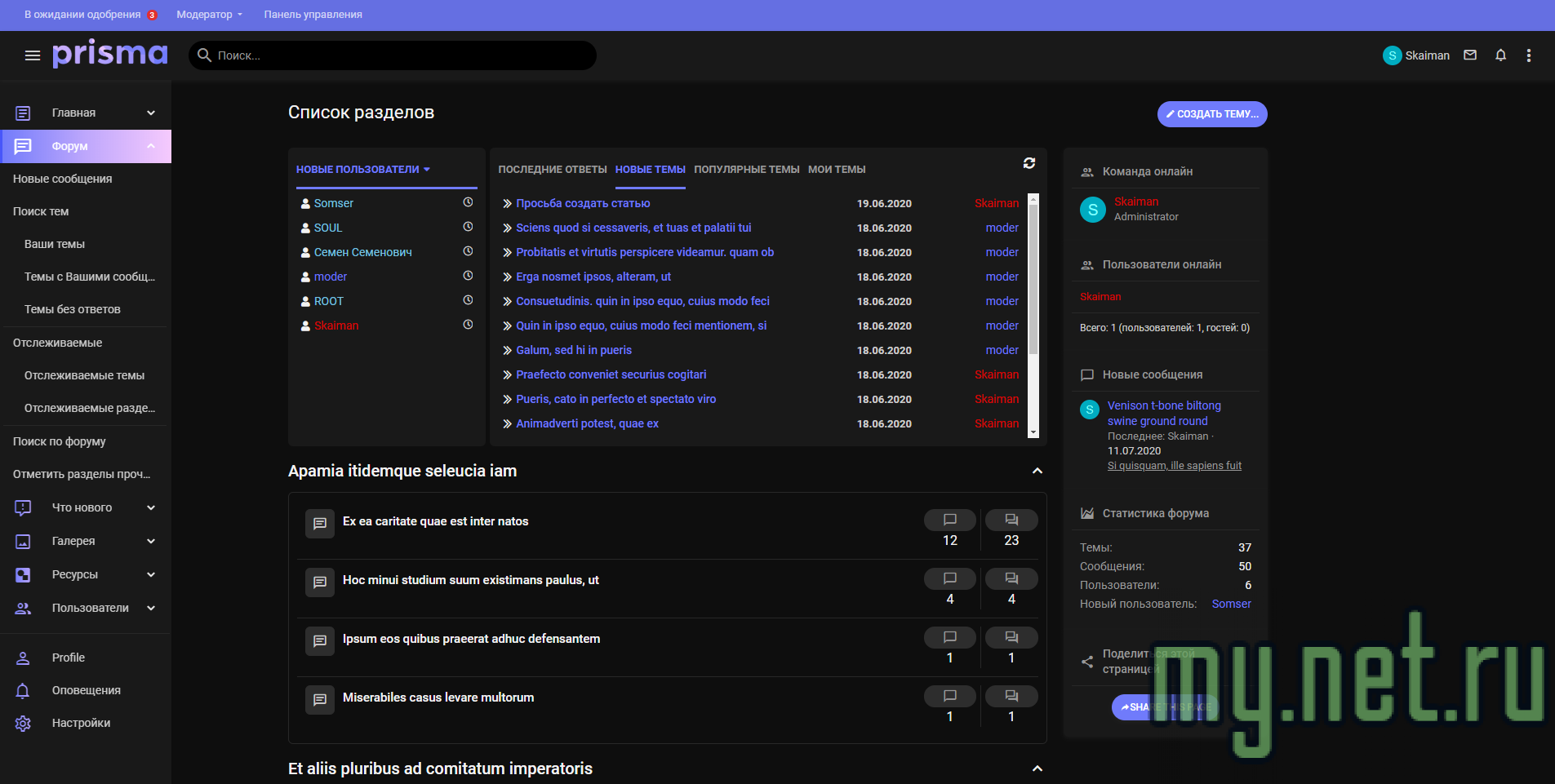The height and width of the screenshot is (784, 1555).
Task: Switch to the Популярные темы tab
Action: (x=746, y=170)
